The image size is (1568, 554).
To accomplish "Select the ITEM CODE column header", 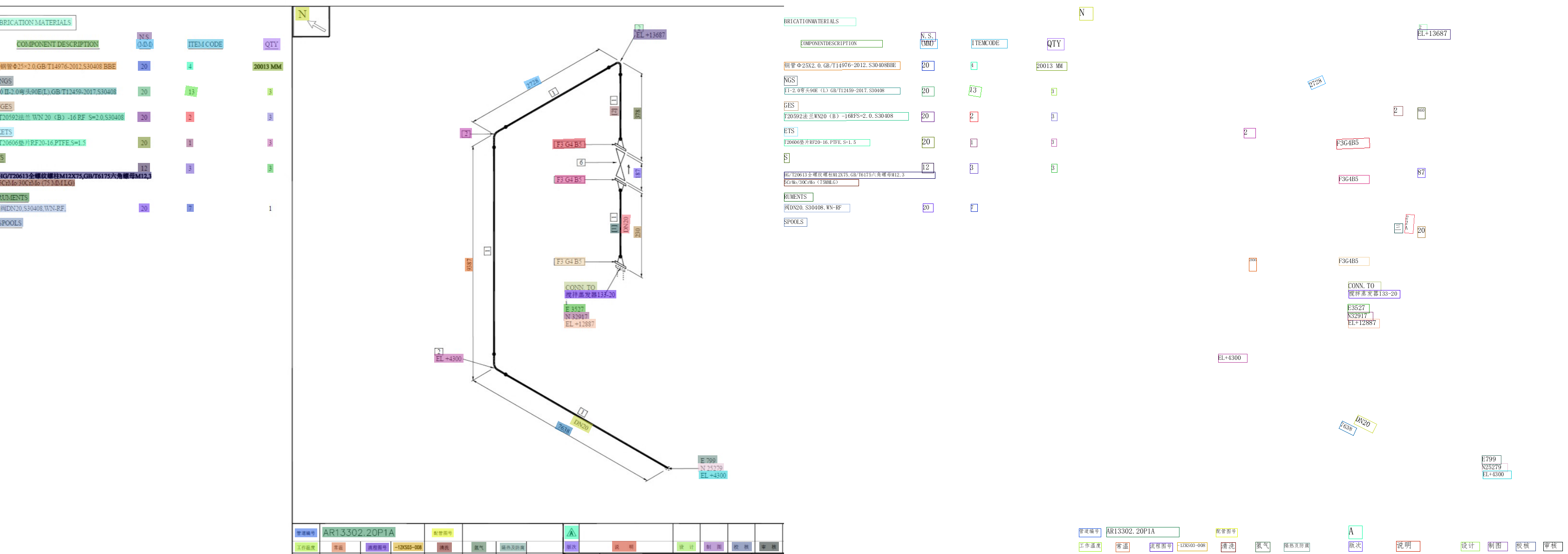I will 205,44.
